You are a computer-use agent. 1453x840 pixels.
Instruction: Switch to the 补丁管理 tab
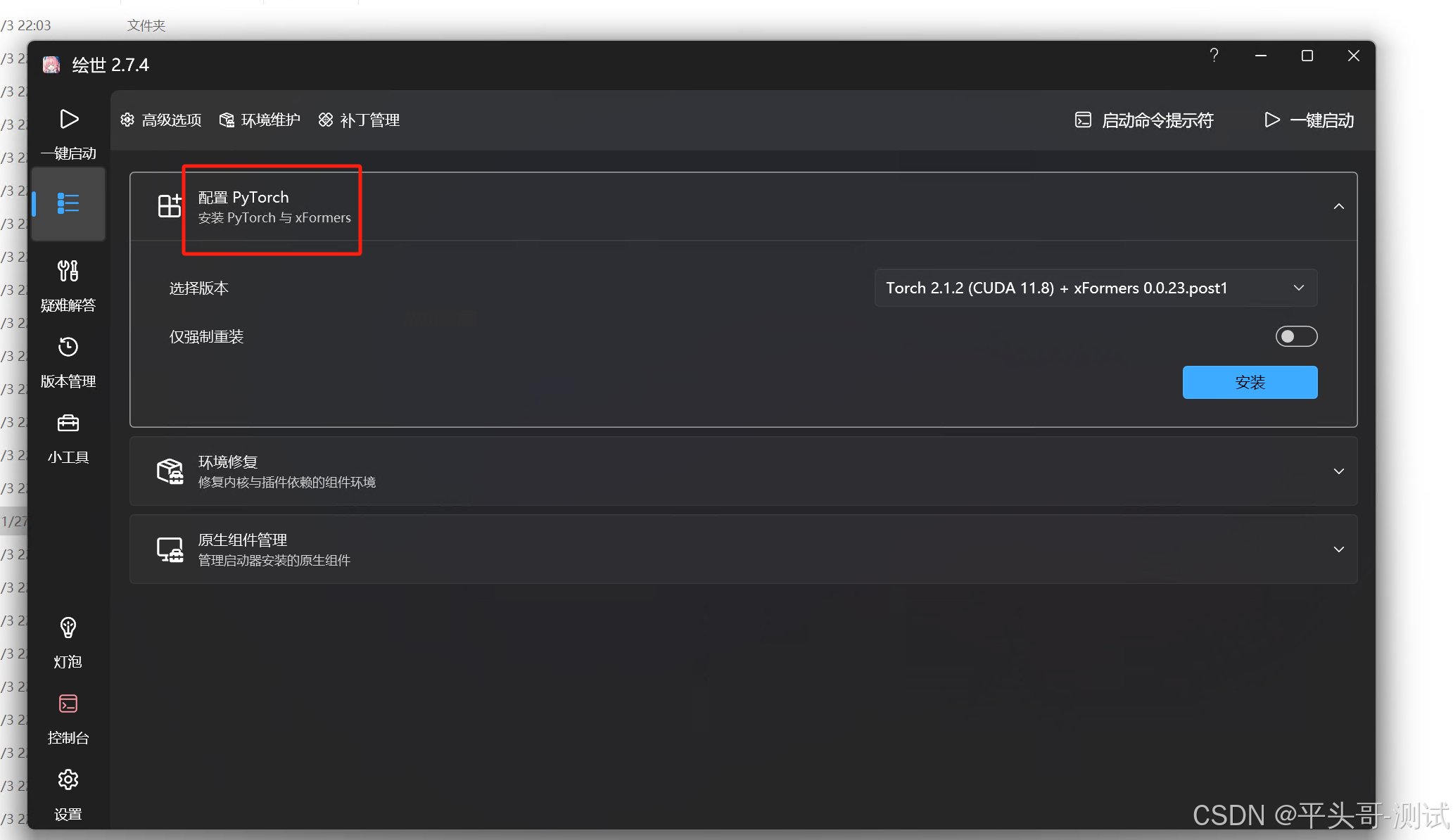tap(359, 120)
